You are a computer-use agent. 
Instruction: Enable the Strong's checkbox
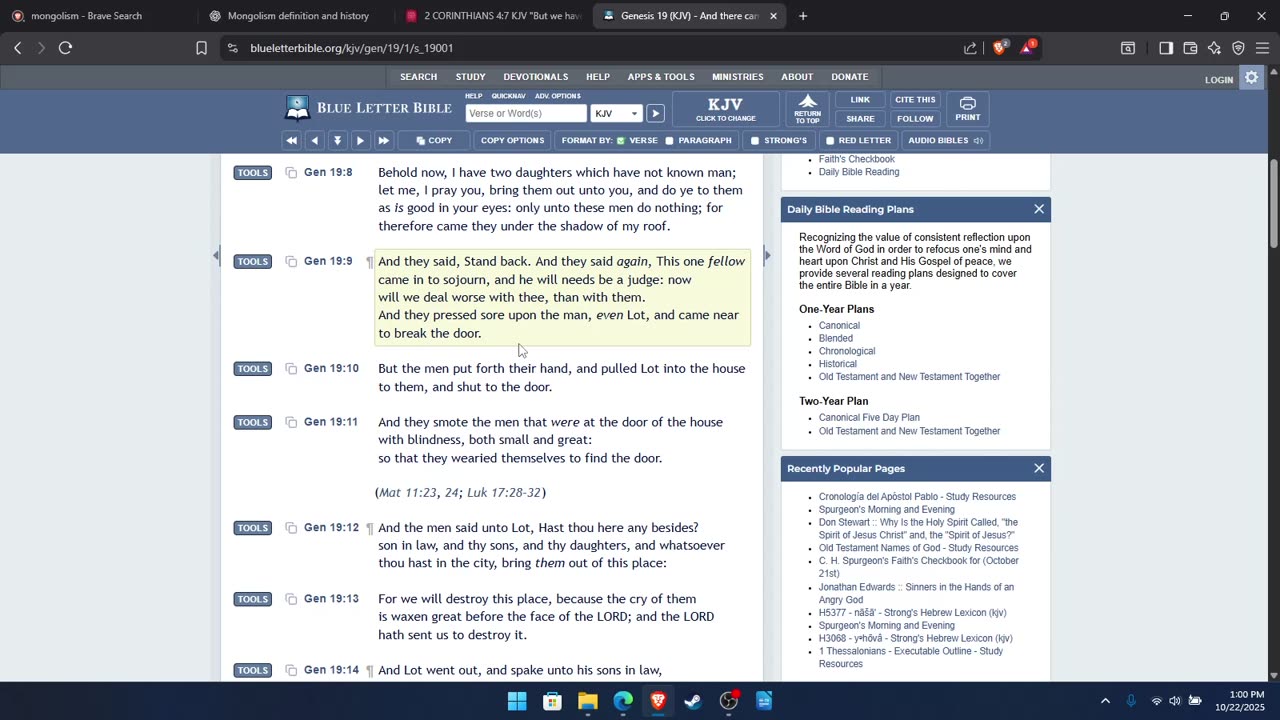click(x=755, y=141)
